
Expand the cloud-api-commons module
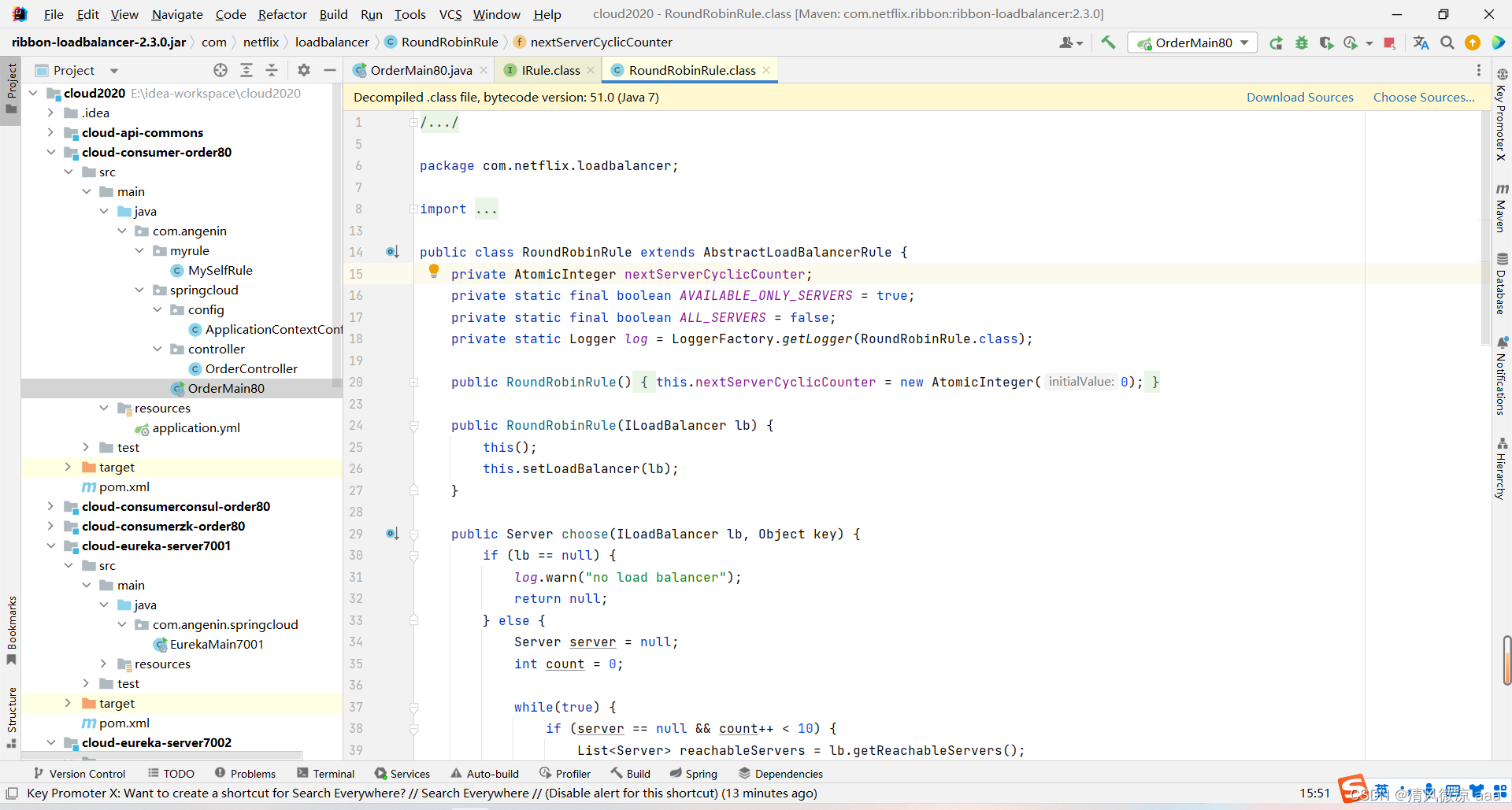[x=50, y=132]
